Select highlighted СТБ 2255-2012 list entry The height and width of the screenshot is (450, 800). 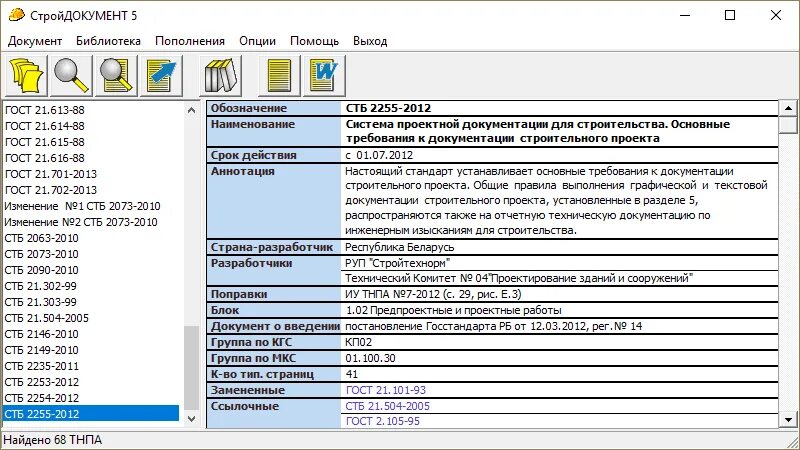click(x=91, y=414)
